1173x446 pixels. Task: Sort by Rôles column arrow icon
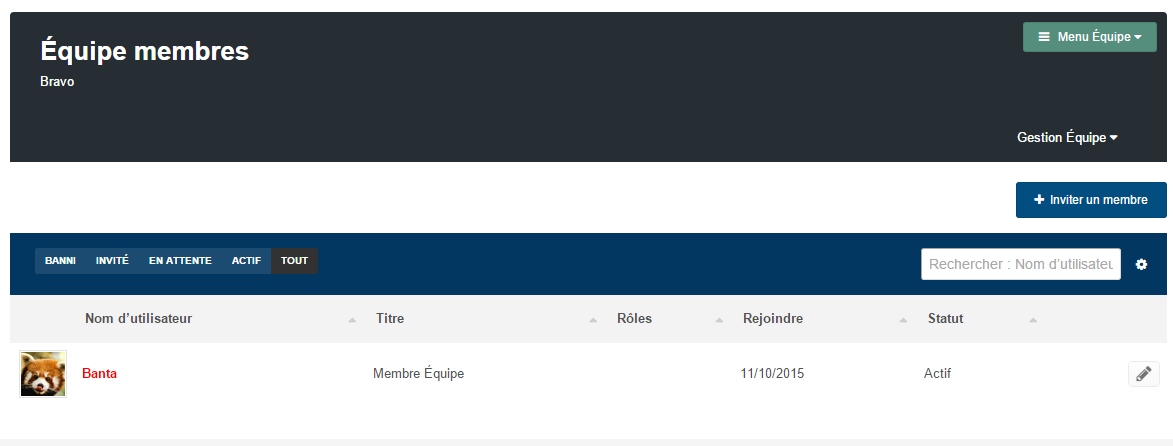[x=719, y=320]
